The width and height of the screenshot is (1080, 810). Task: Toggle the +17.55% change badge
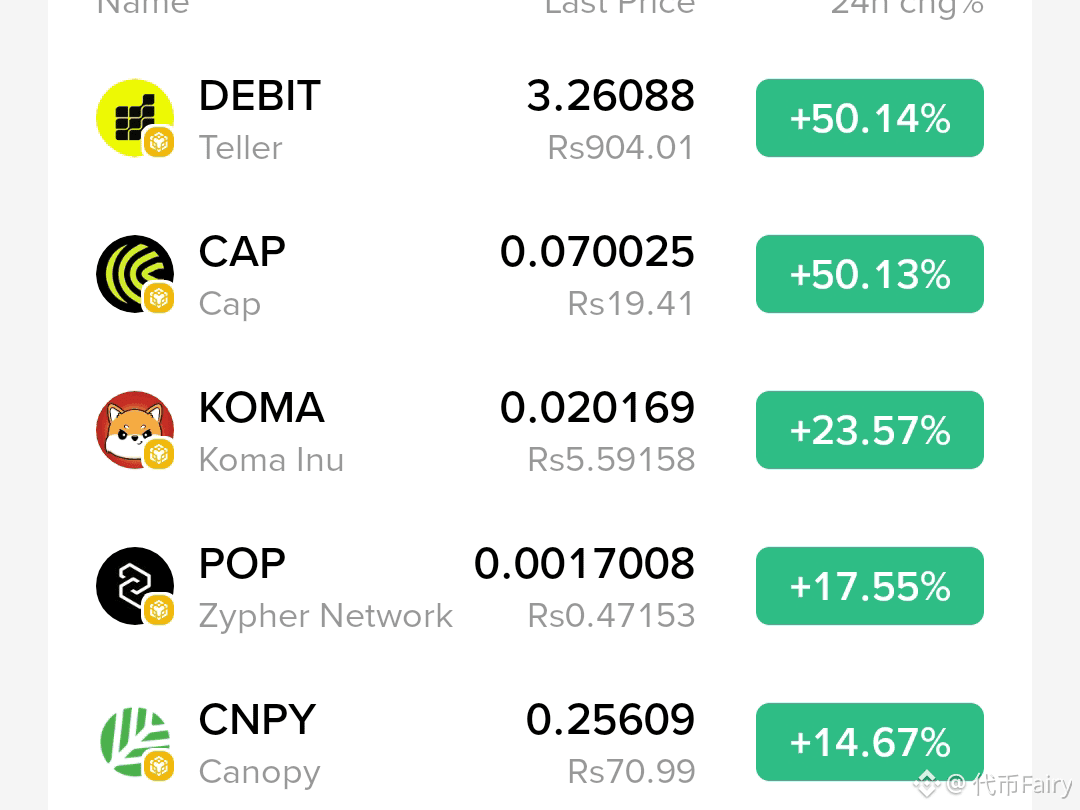(x=869, y=586)
